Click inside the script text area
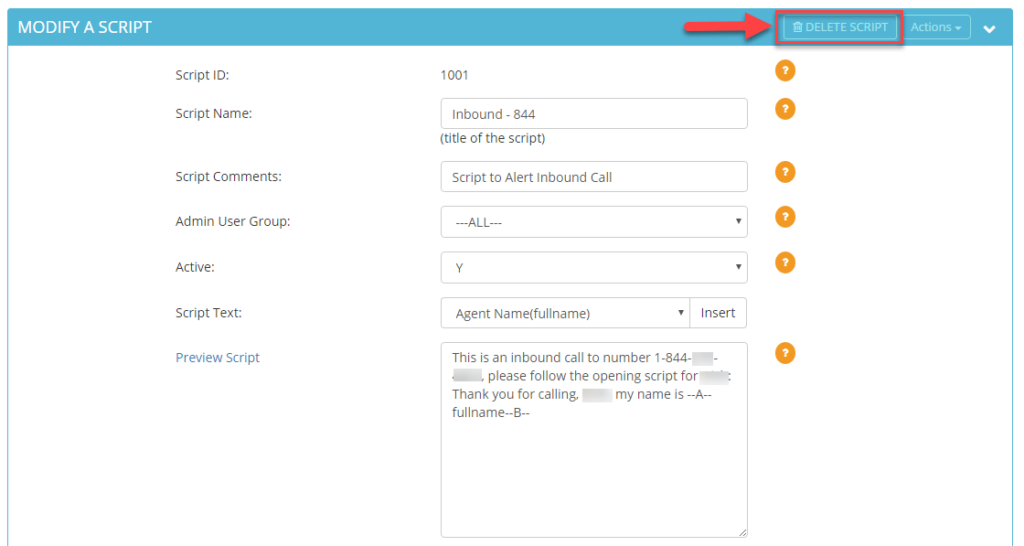1024x546 pixels. (594, 440)
